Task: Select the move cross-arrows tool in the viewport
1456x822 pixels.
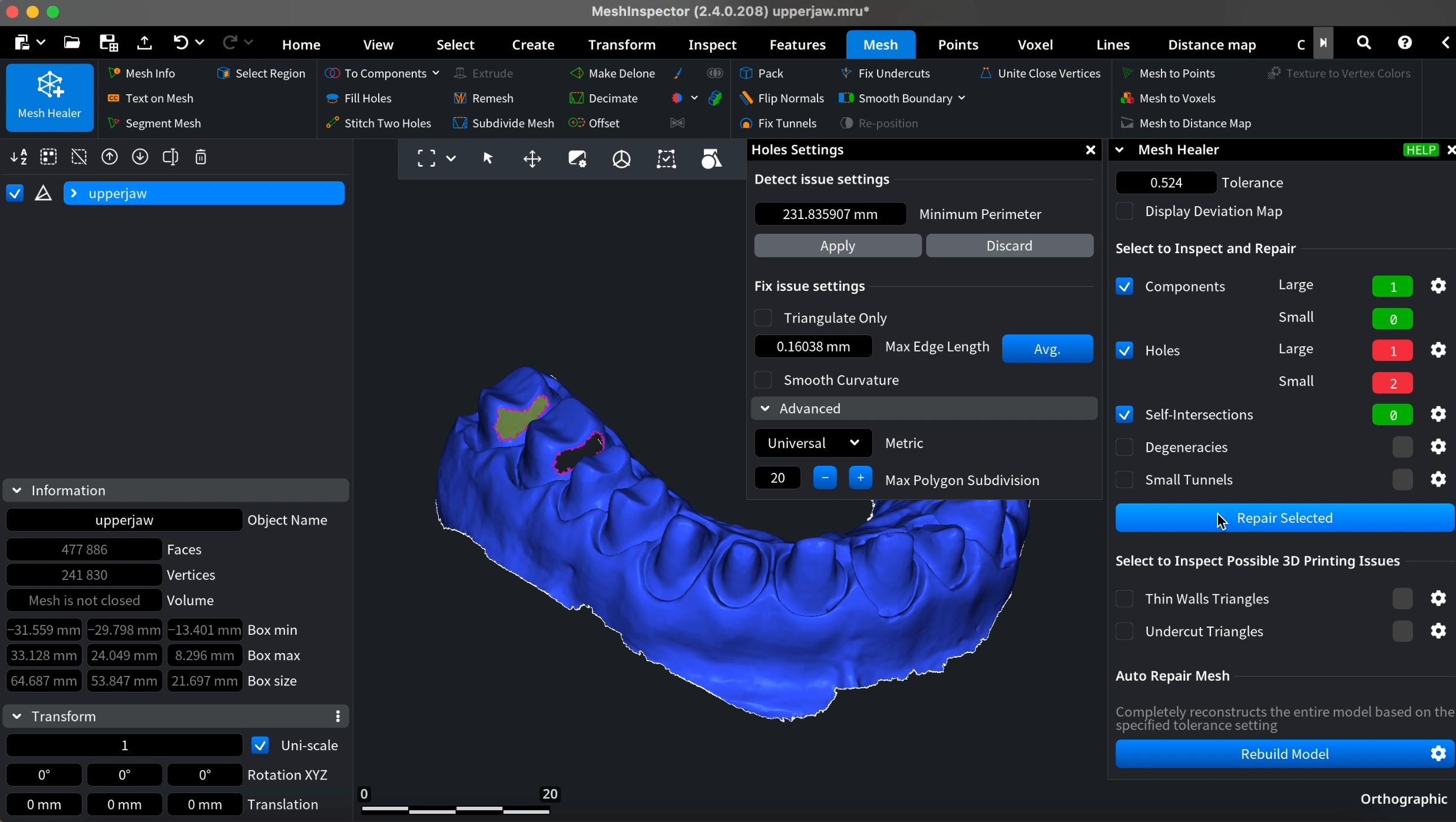Action: pos(532,159)
